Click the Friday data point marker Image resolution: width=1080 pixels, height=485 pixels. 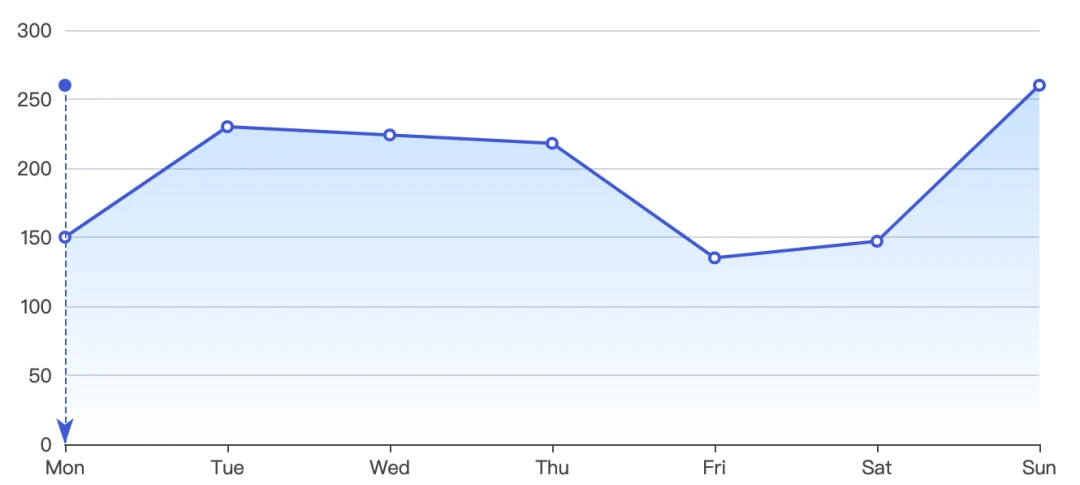(714, 258)
